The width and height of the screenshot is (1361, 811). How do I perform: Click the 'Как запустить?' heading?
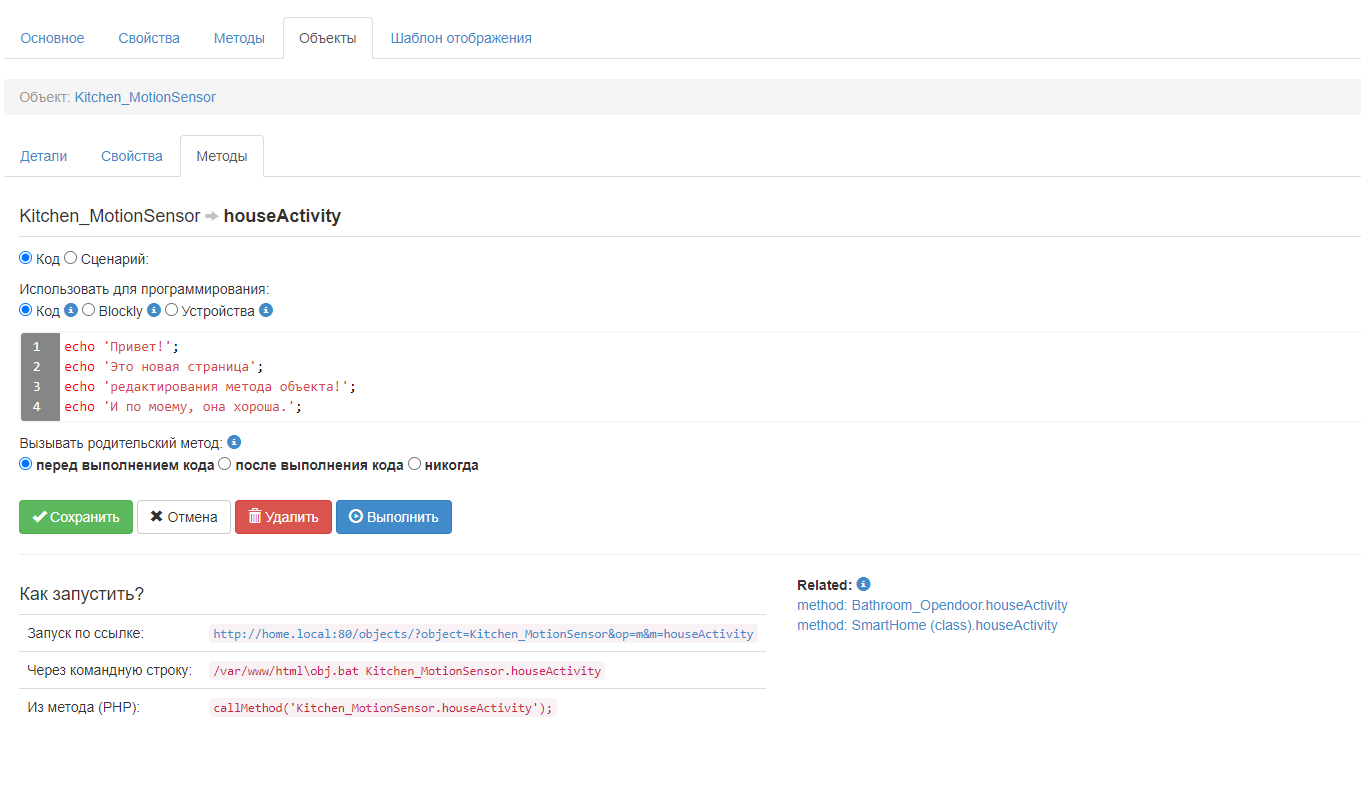[x=82, y=594]
